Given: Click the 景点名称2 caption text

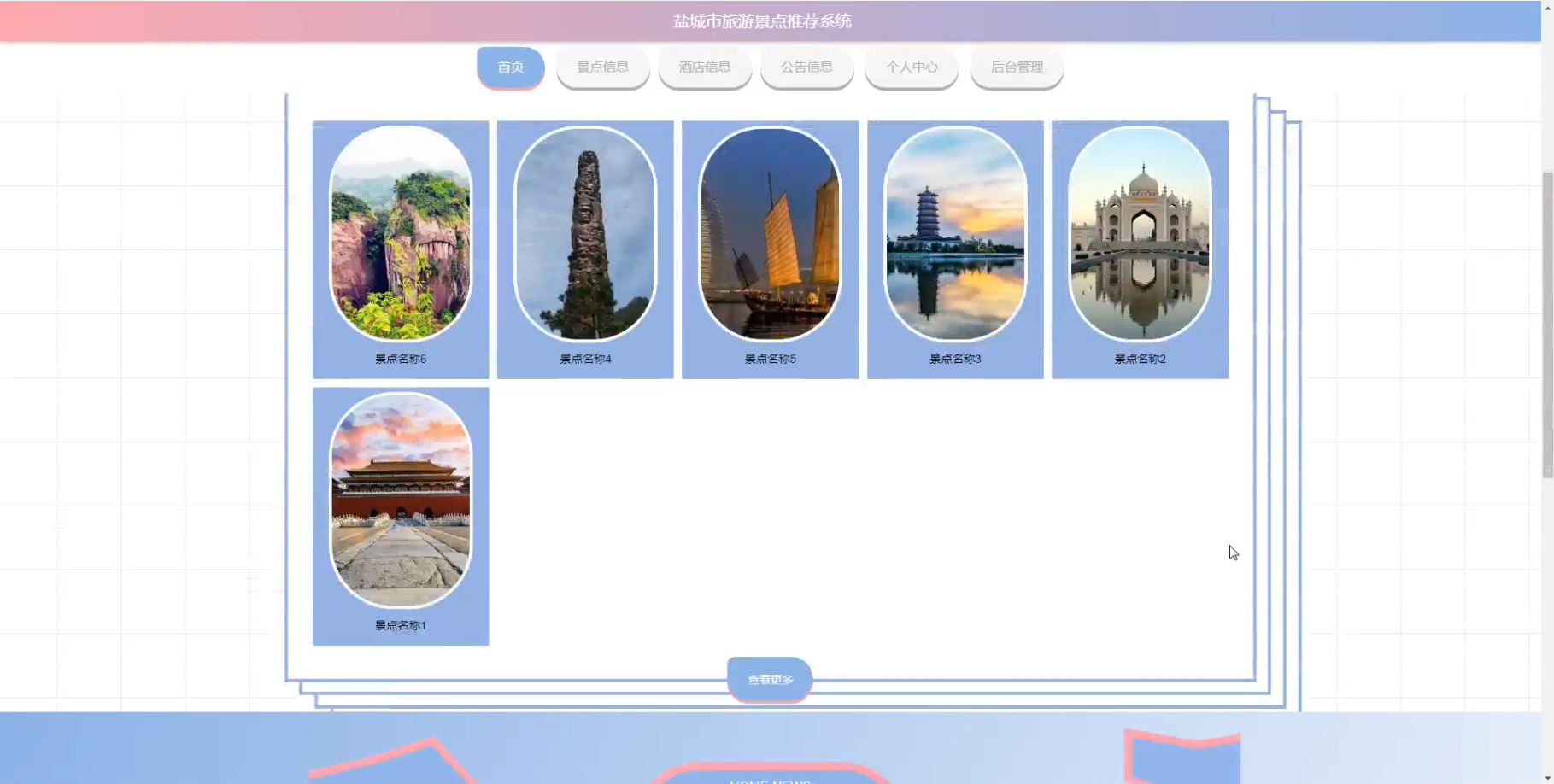Looking at the screenshot, I should pos(1140,359).
